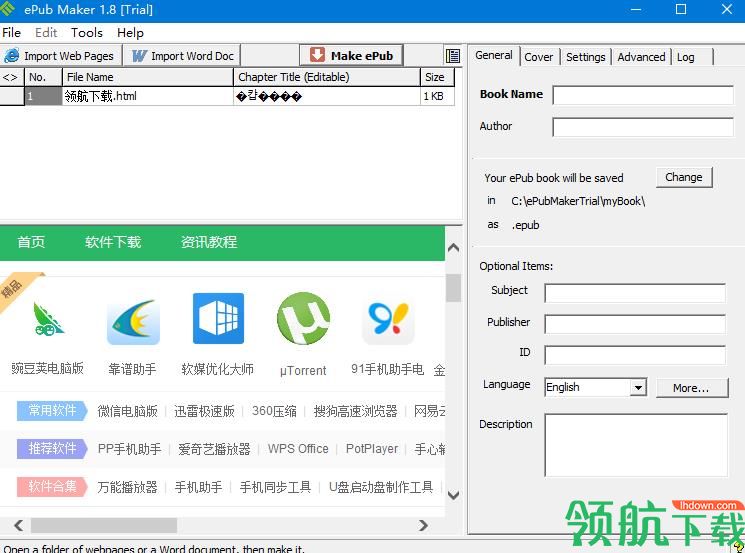Click the 微信电脑版 link
Image resolution: width=745 pixels, height=553 pixels.
pos(127,411)
